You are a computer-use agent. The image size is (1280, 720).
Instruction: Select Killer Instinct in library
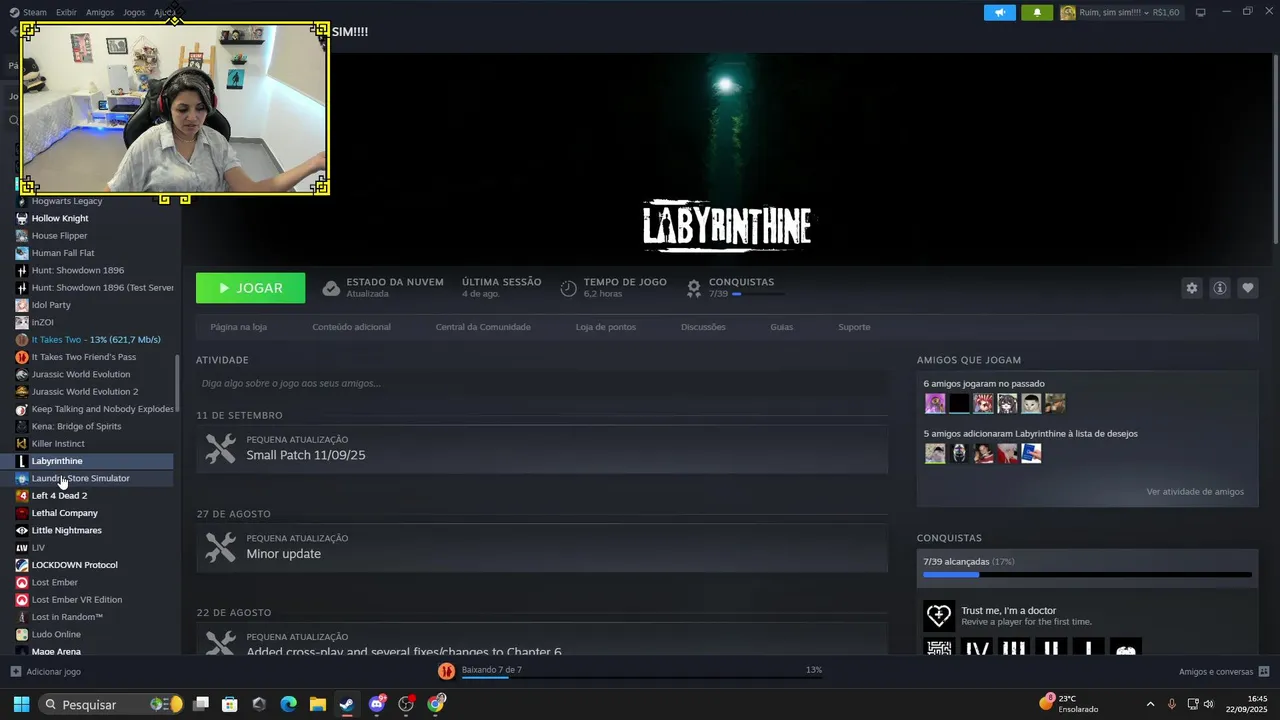pyautogui.click(x=95, y=444)
